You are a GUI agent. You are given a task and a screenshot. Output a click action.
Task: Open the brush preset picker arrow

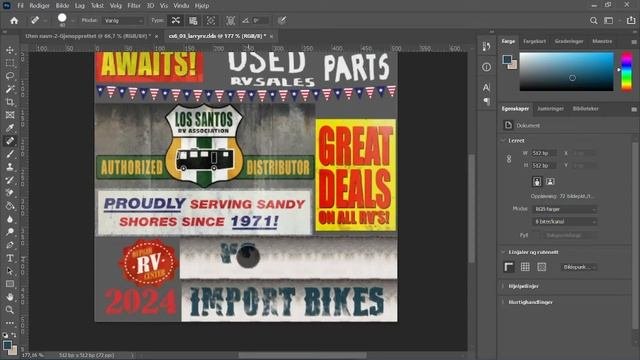click(73, 20)
